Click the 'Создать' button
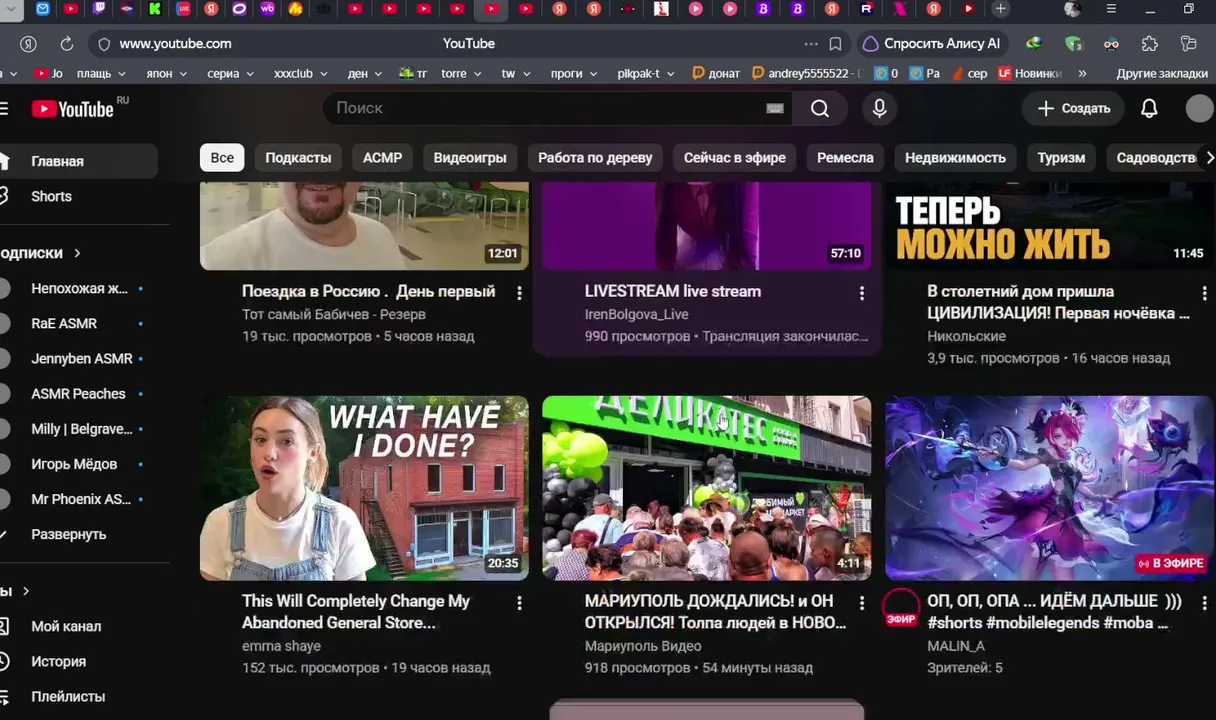The image size is (1216, 720). 1073,108
